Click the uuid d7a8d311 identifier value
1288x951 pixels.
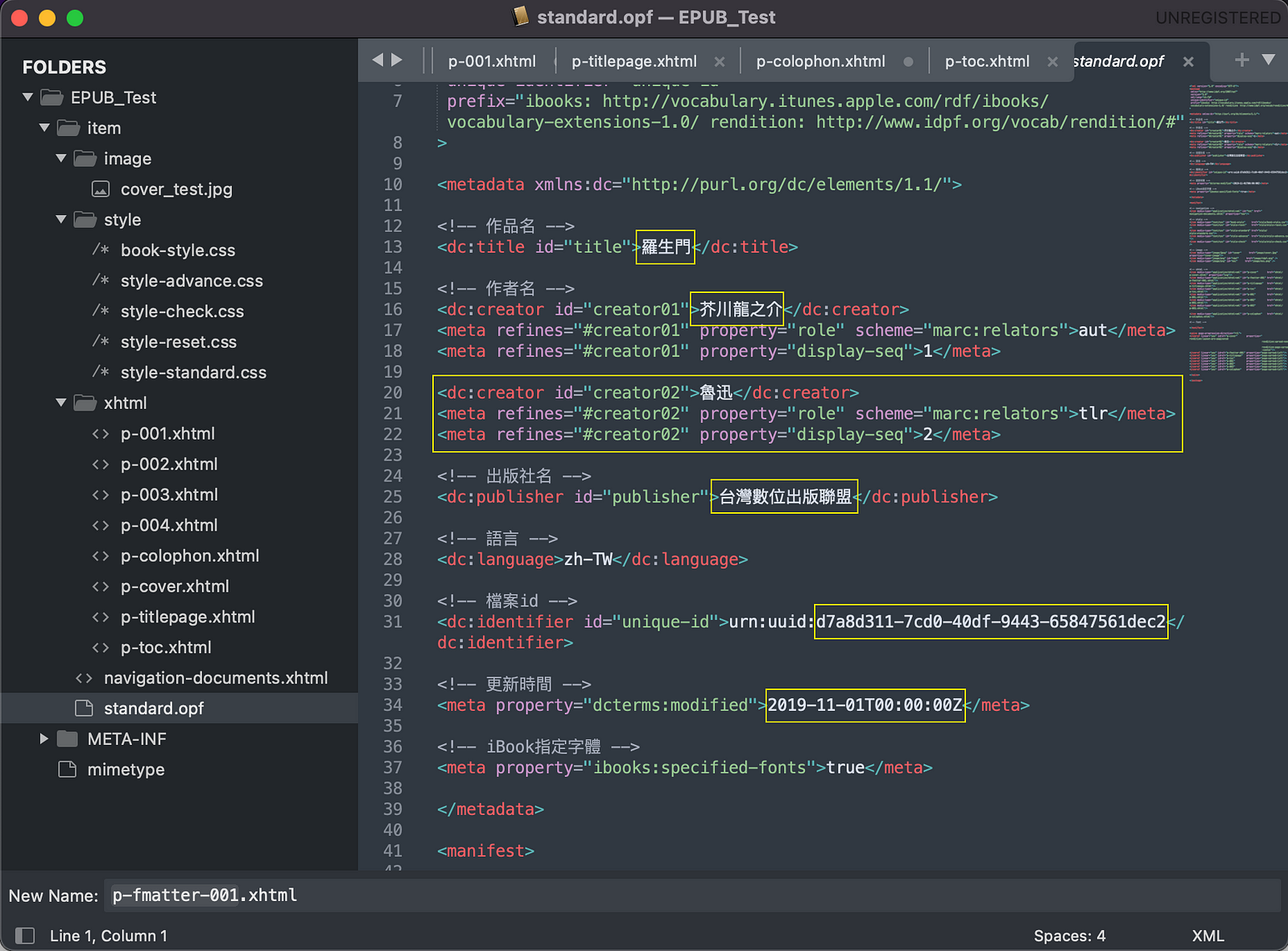coord(991,622)
